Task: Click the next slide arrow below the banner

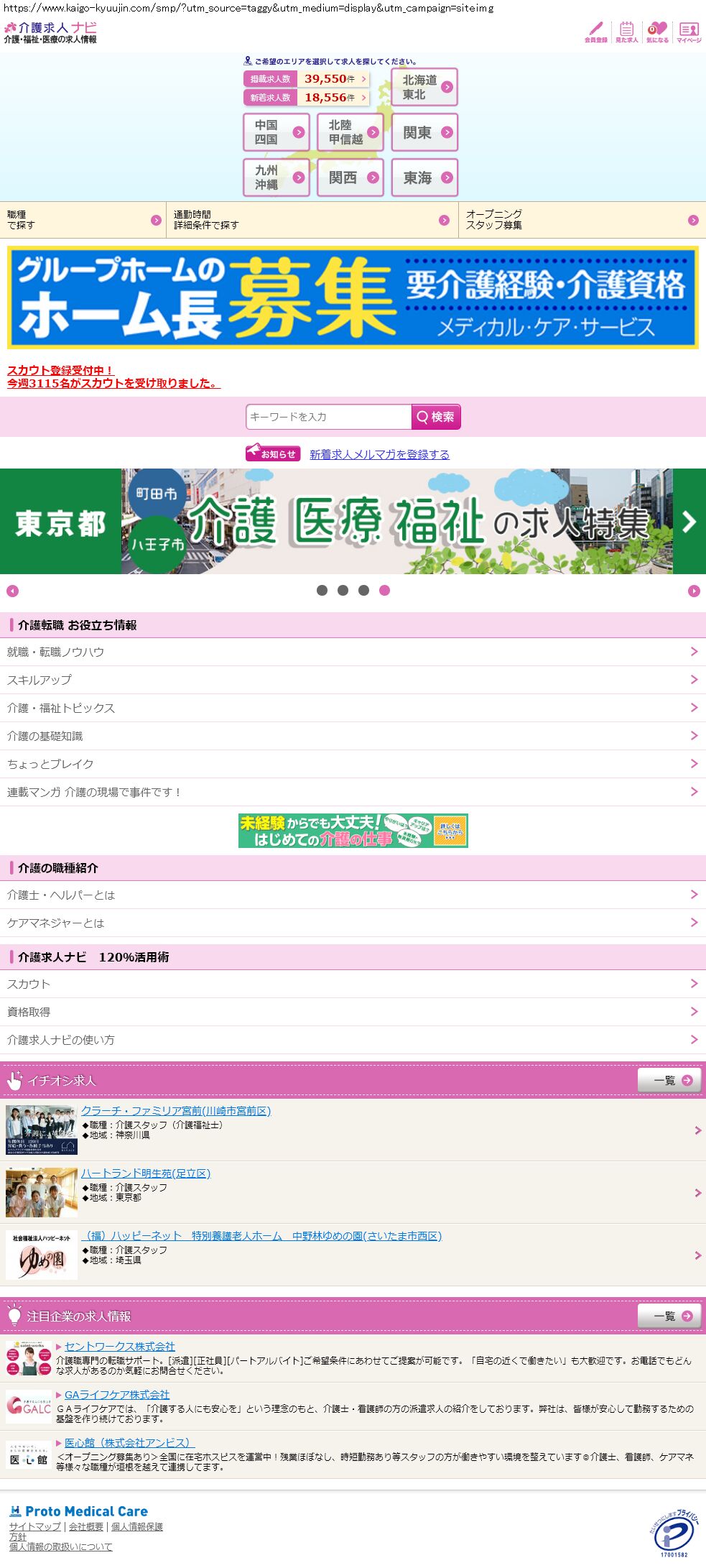Action: click(693, 591)
